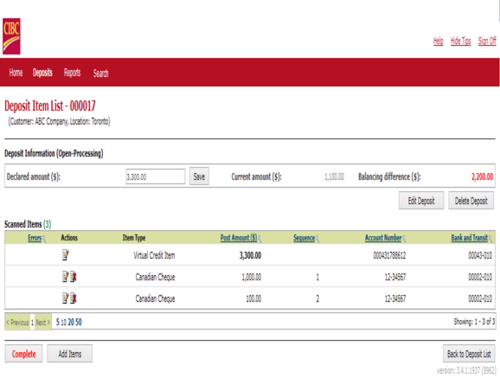
Task: Click the Add Items button
Action: [70, 354]
